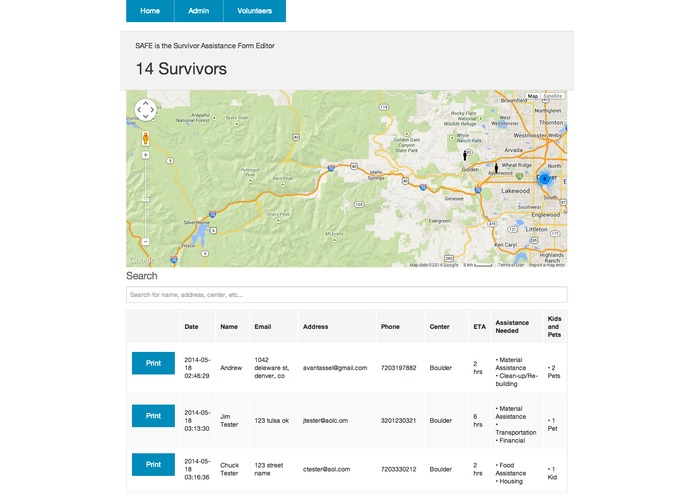This screenshot has height=494, width=695.
Task: Print Jim Tester's survivor record
Action: pos(153,416)
